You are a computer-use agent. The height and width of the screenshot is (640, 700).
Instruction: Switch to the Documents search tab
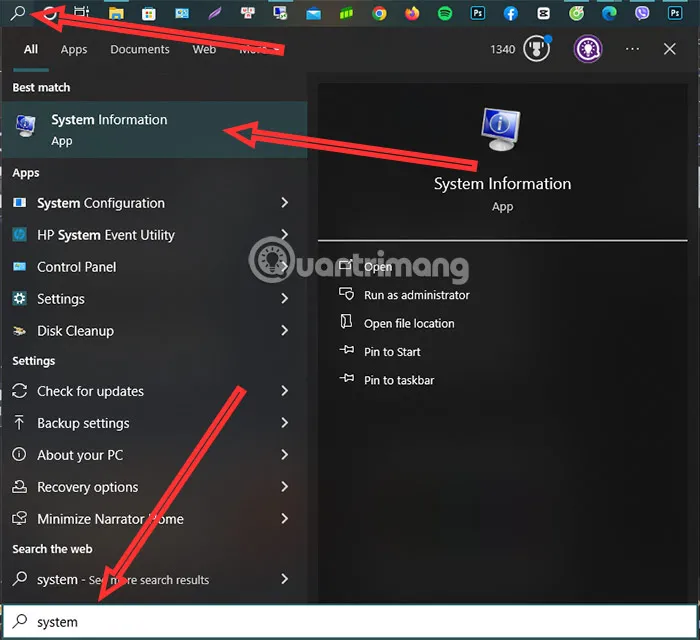[x=140, y=49]
